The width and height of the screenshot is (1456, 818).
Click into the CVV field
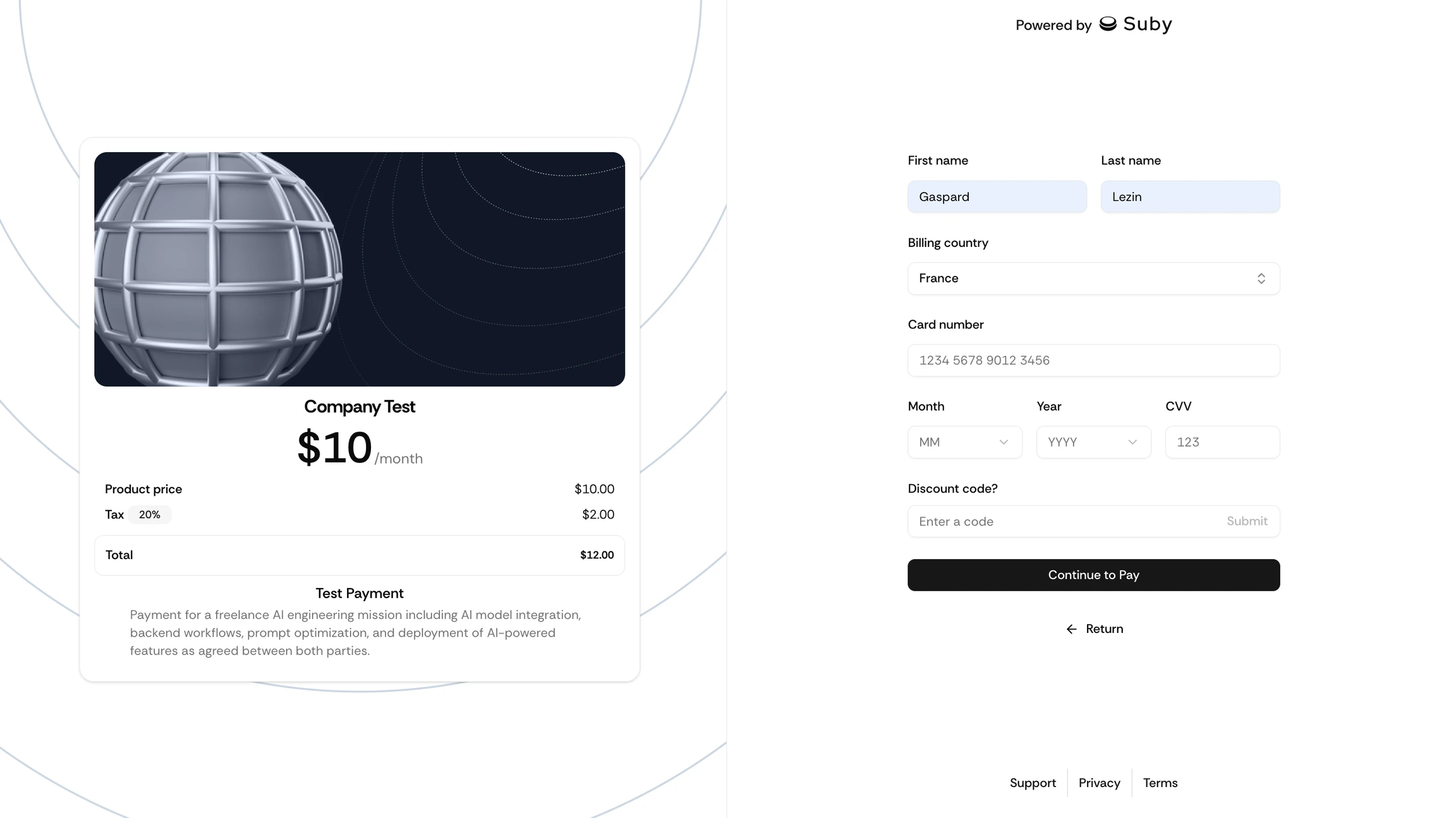[1222, 442]
